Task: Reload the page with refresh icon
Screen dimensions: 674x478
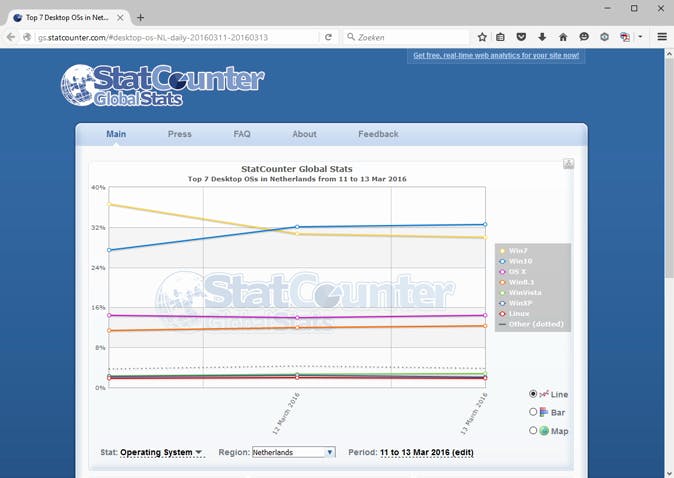Action: [328, 37]
